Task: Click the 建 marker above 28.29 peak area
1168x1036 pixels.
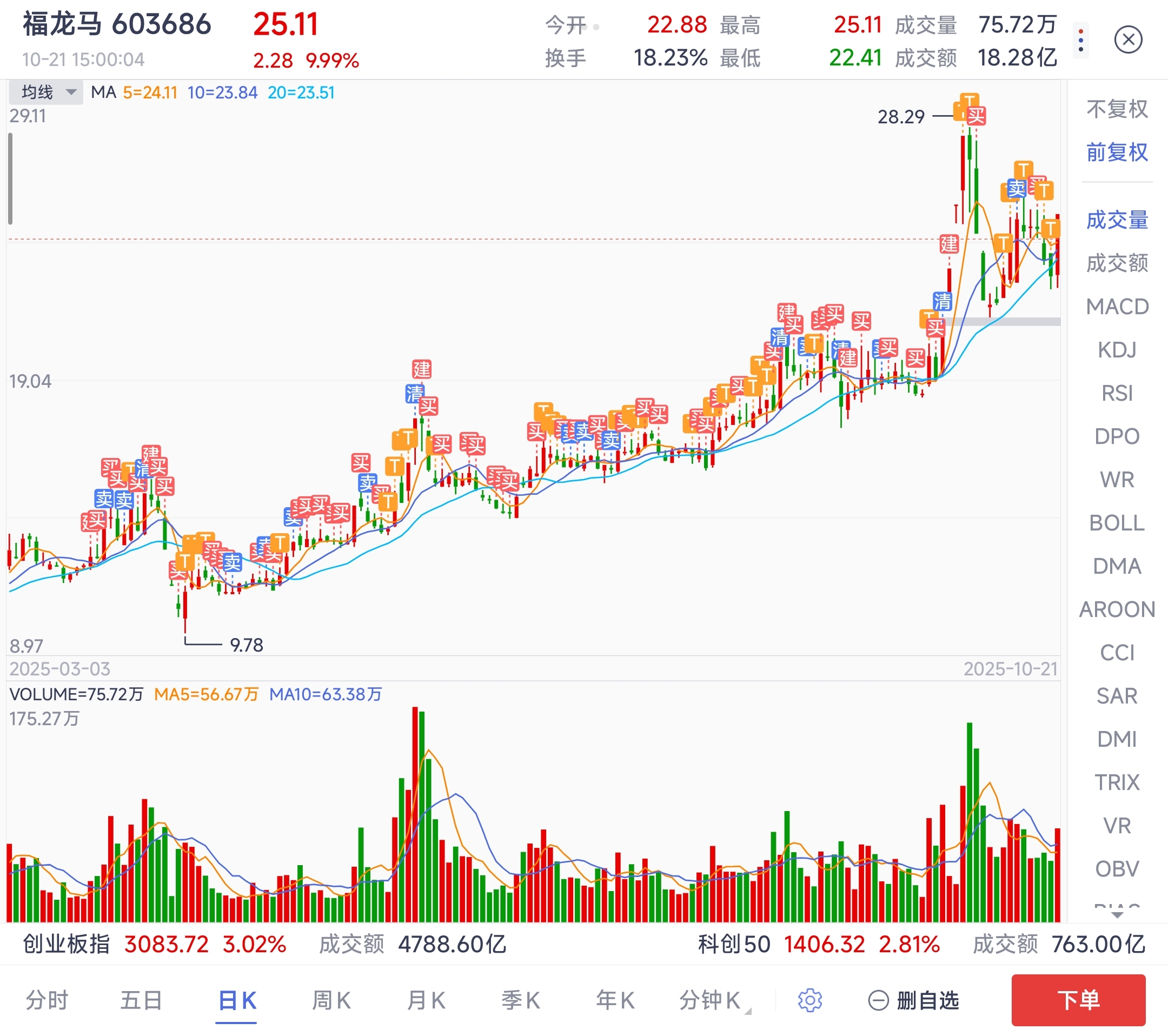Action: tap(949, 244)
